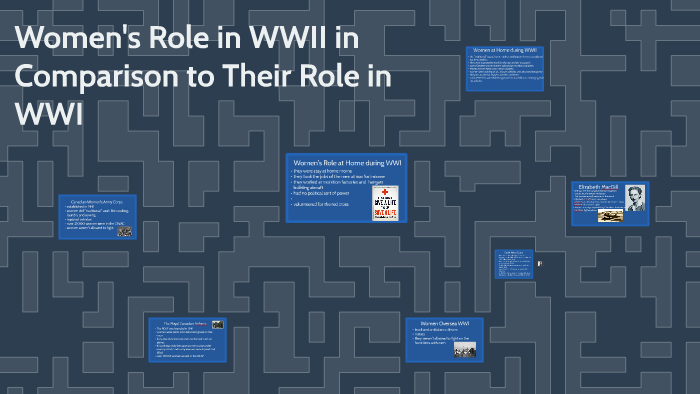Open the Canadian Women's Army Corps slide

click(97, 217)
